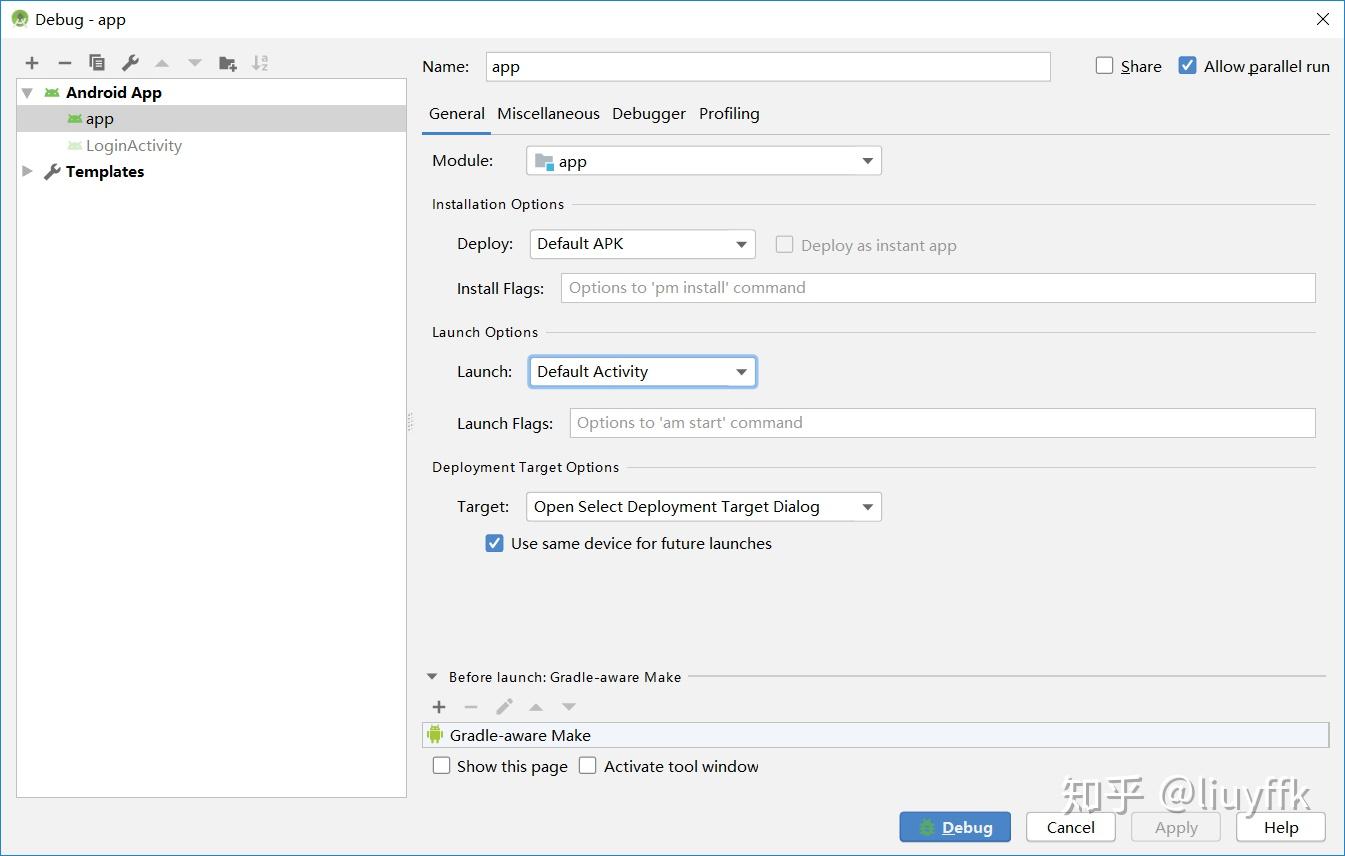Enable the Share checkbox
Viewport: 1345px width, 856px height.
[x=1104, y=65]
